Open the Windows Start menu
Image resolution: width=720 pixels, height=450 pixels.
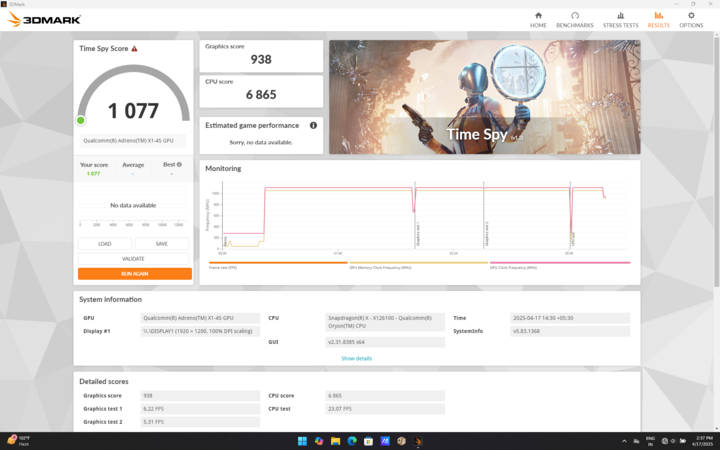[x=302, y=441]
